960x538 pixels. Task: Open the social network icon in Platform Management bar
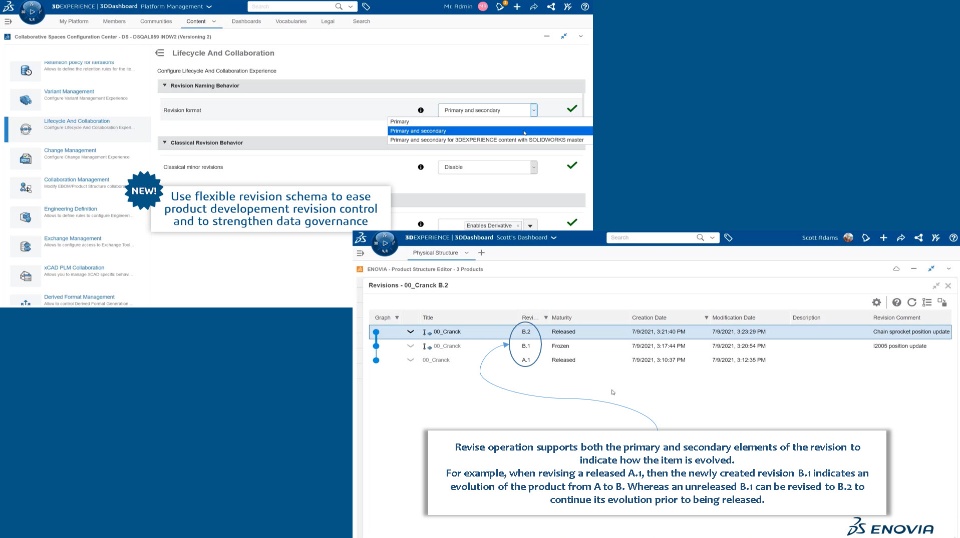(x=550, y=7)
